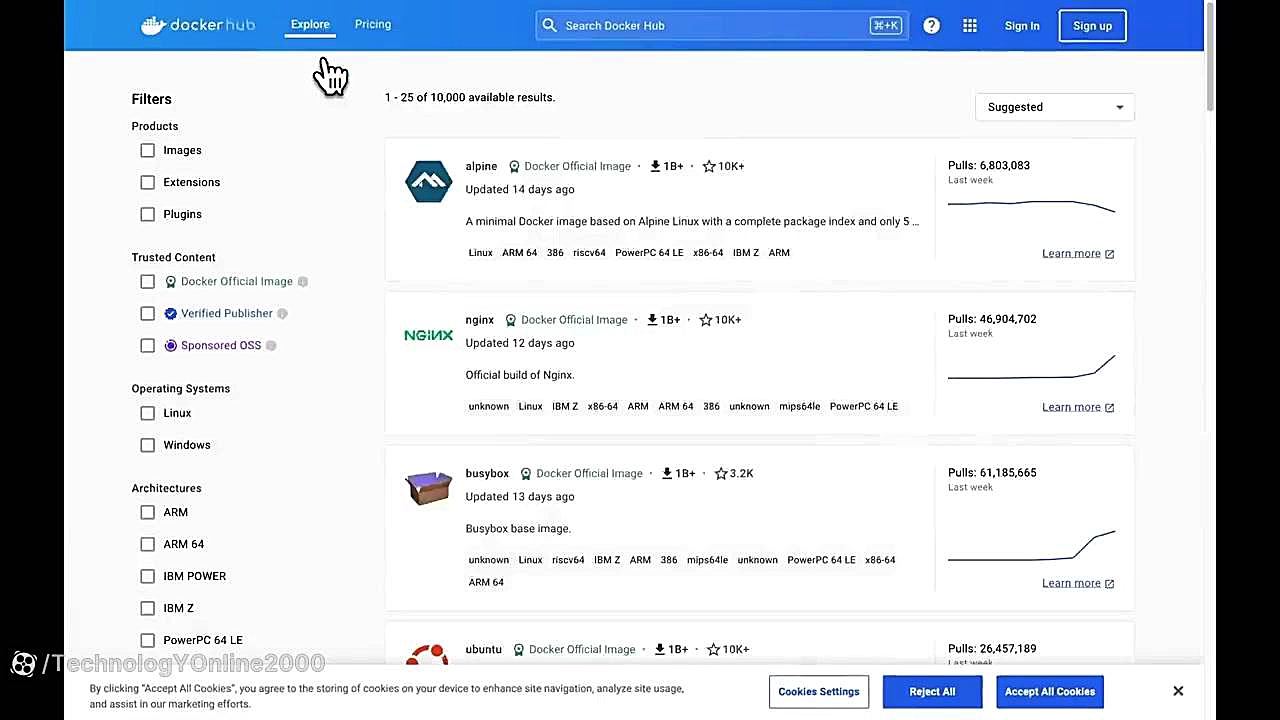1280x720 pixels.
Task: Click 'Official build of Nginx.' description
Action: coord(520,375)
